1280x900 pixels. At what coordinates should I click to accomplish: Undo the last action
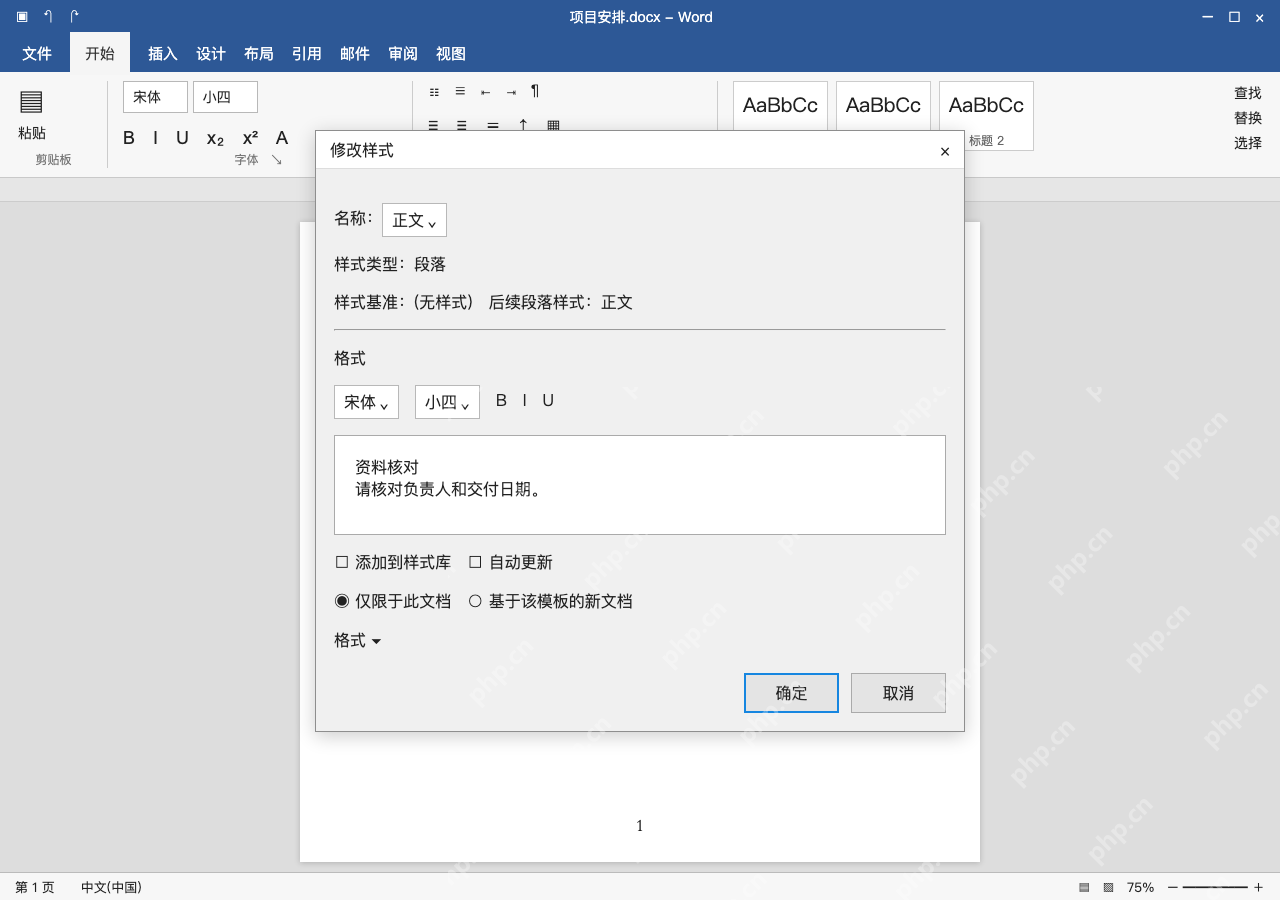pyautogui.click(x=48, y=16)
